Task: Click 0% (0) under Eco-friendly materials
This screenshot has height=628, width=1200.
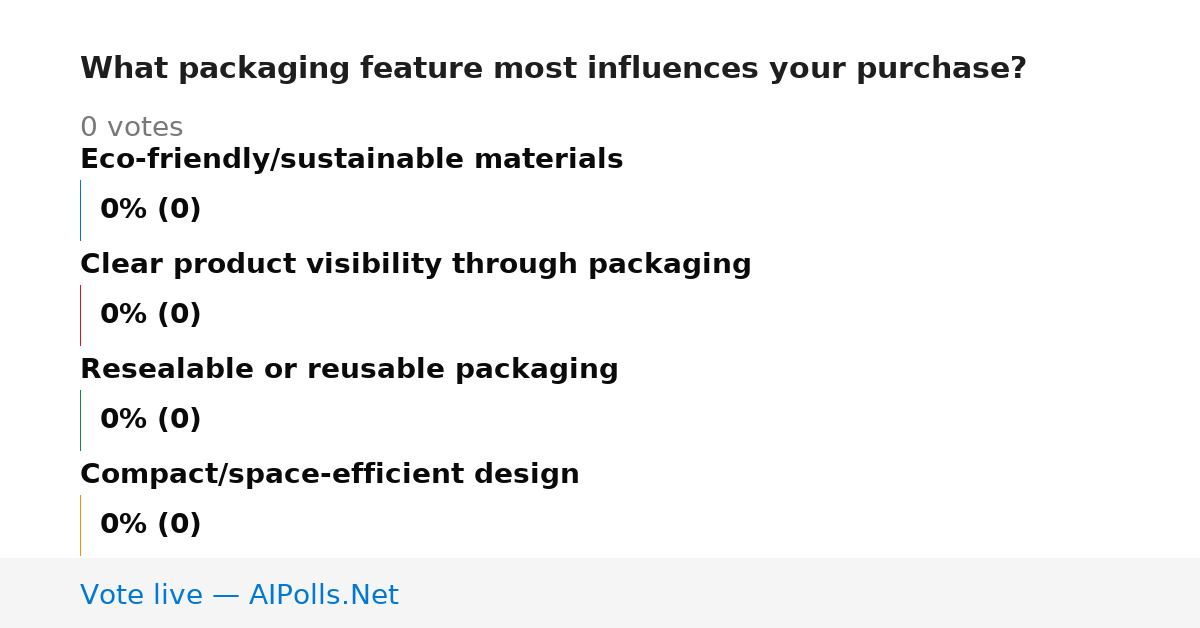Action: (150, 210)
